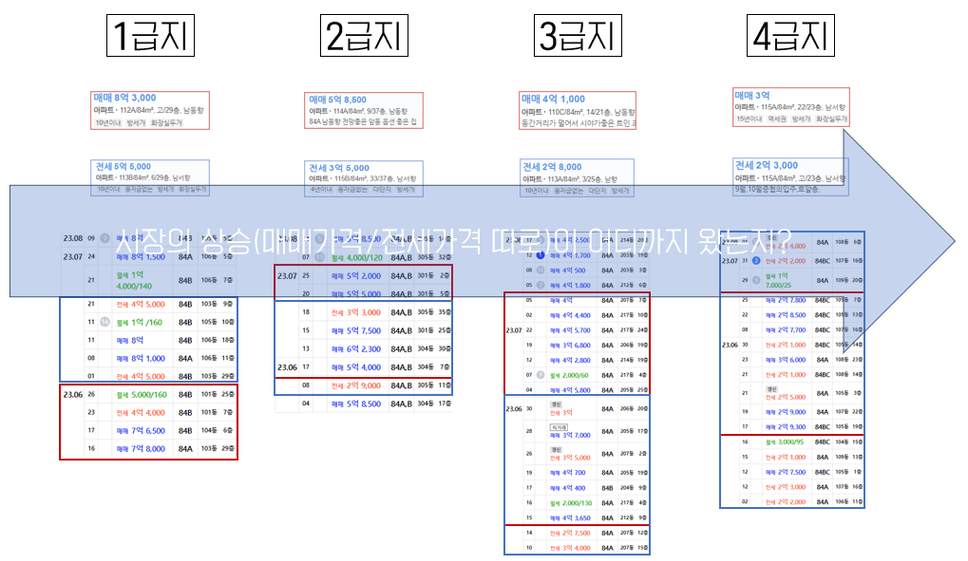The height and width of the screenshot is (561, 968).
Task: Click the 매매 2억 9,000 row
Action: [792, 412]
